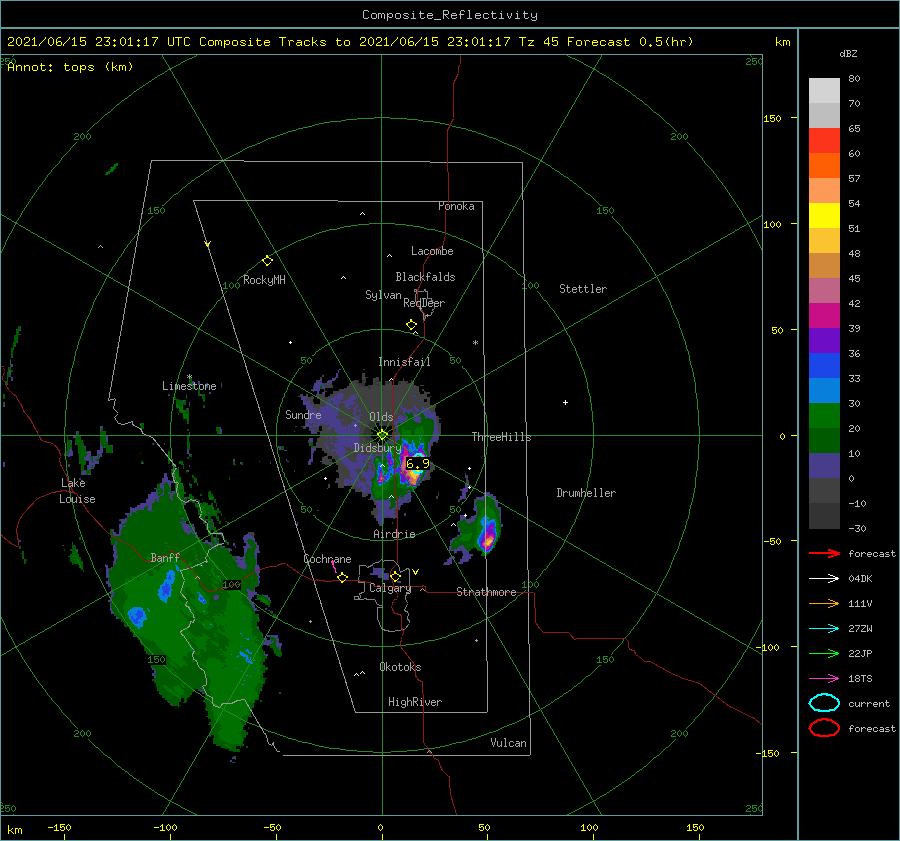Click the Lake Louise label
This screenshot has height=841, width=900.
[77, 491]
